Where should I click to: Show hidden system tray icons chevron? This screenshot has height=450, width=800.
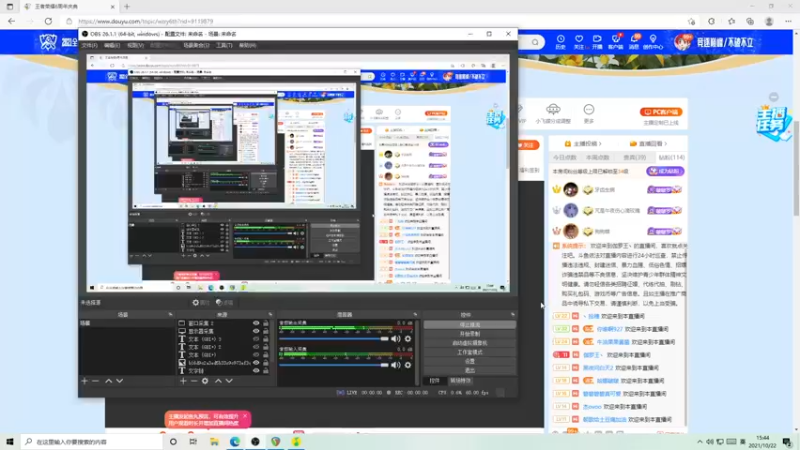click(699, 442)
